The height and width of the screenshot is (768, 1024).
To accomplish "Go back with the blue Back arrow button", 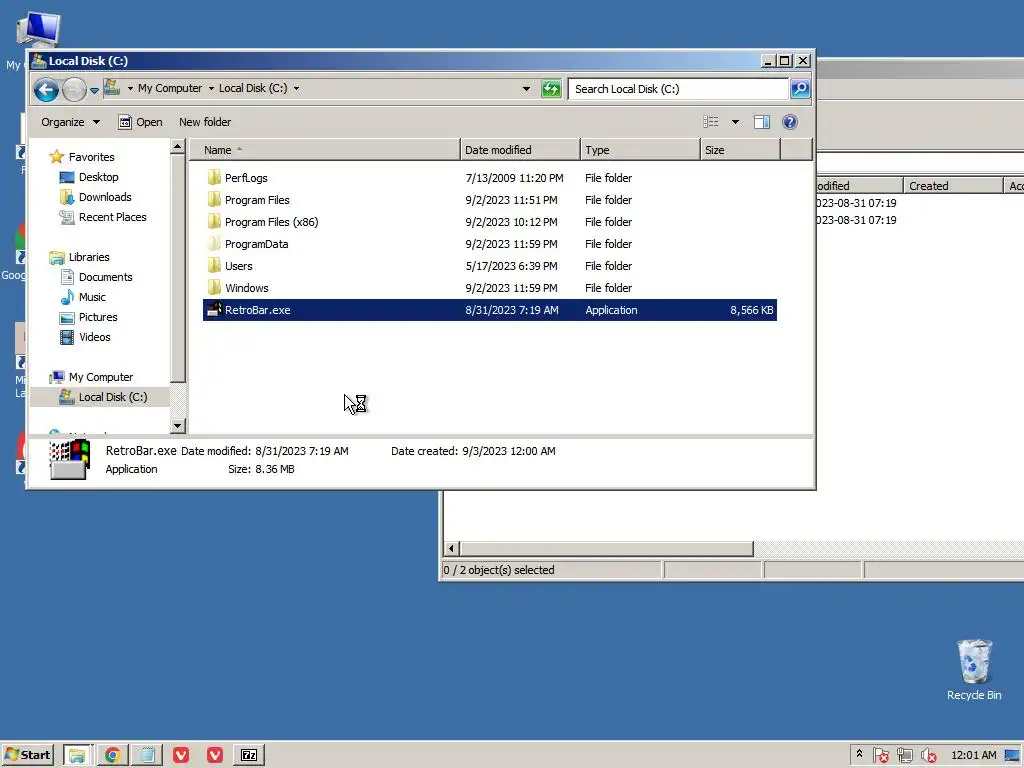I will pos(46,89).
